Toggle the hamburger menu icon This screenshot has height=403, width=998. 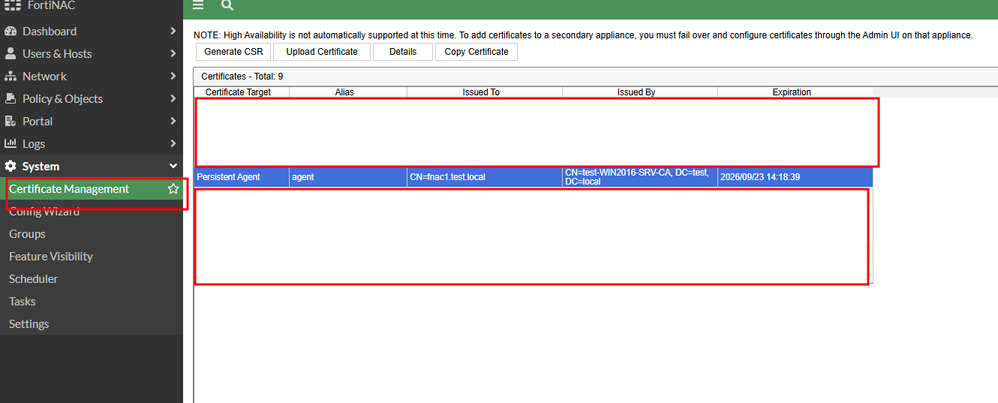[x=198, y=6]
